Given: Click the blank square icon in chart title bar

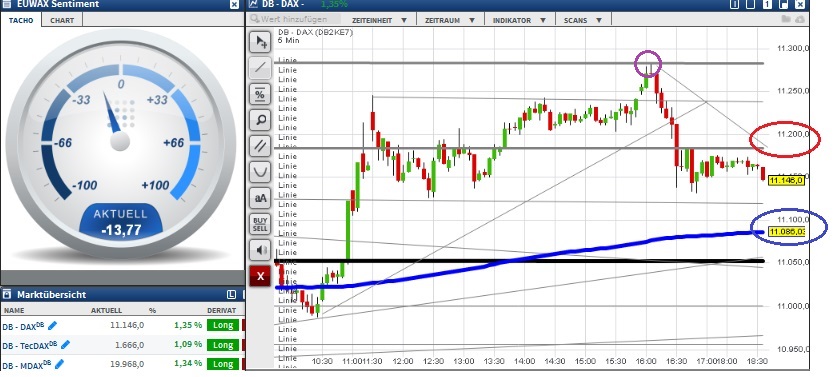Looking at the screenshot, I should 750,4.
